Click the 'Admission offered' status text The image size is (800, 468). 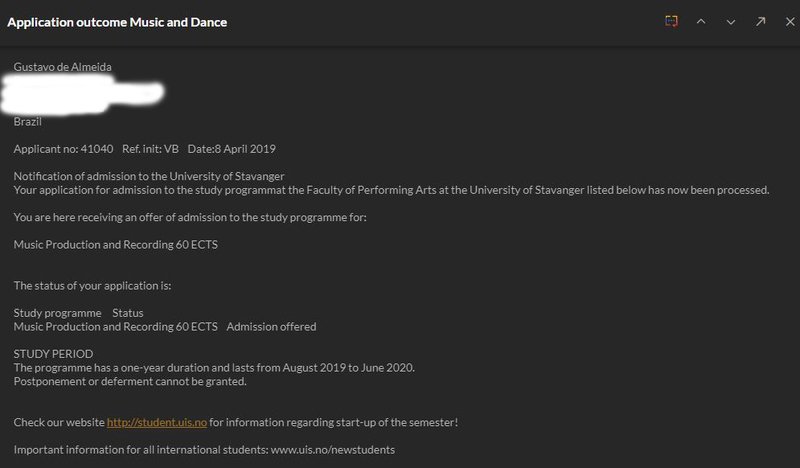[271, 327]
